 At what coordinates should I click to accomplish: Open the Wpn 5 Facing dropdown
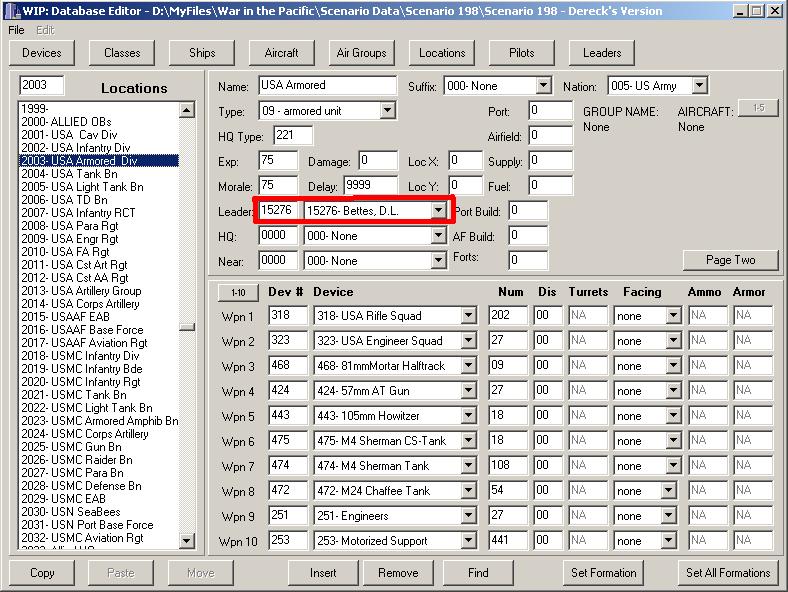pyautogui.click(x=672, y=416)
